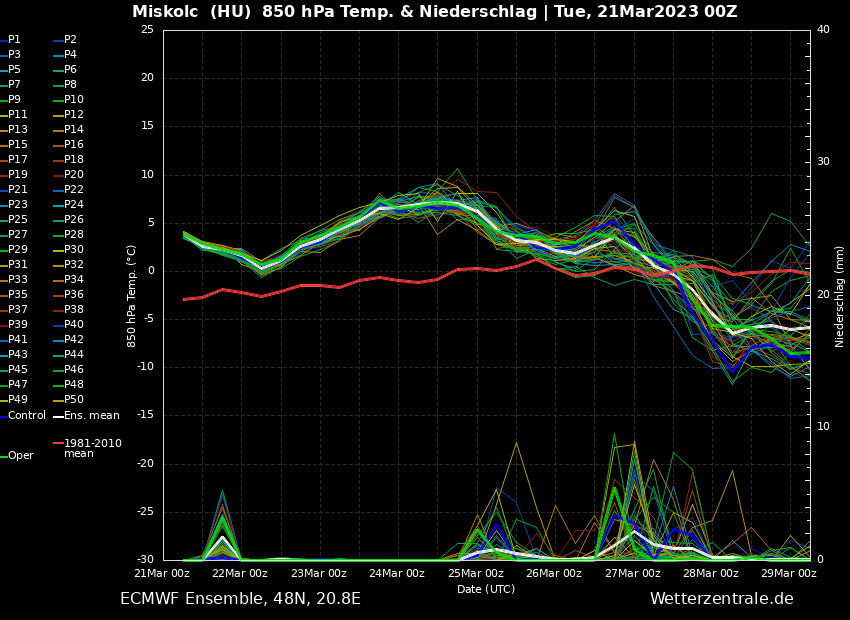Click the Date (UTC) axis label
The image size is (850, 620).
pos(485,589)
